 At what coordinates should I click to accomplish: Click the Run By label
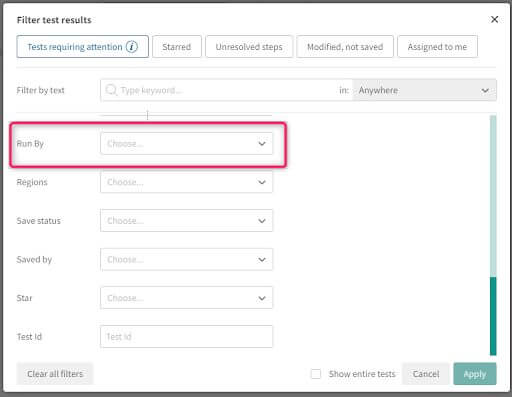30,144
